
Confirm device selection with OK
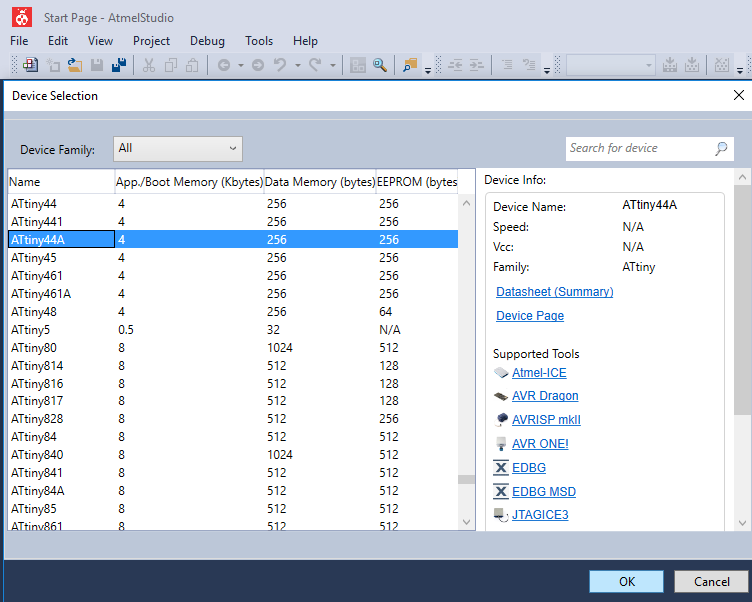[x=626, y=581]
